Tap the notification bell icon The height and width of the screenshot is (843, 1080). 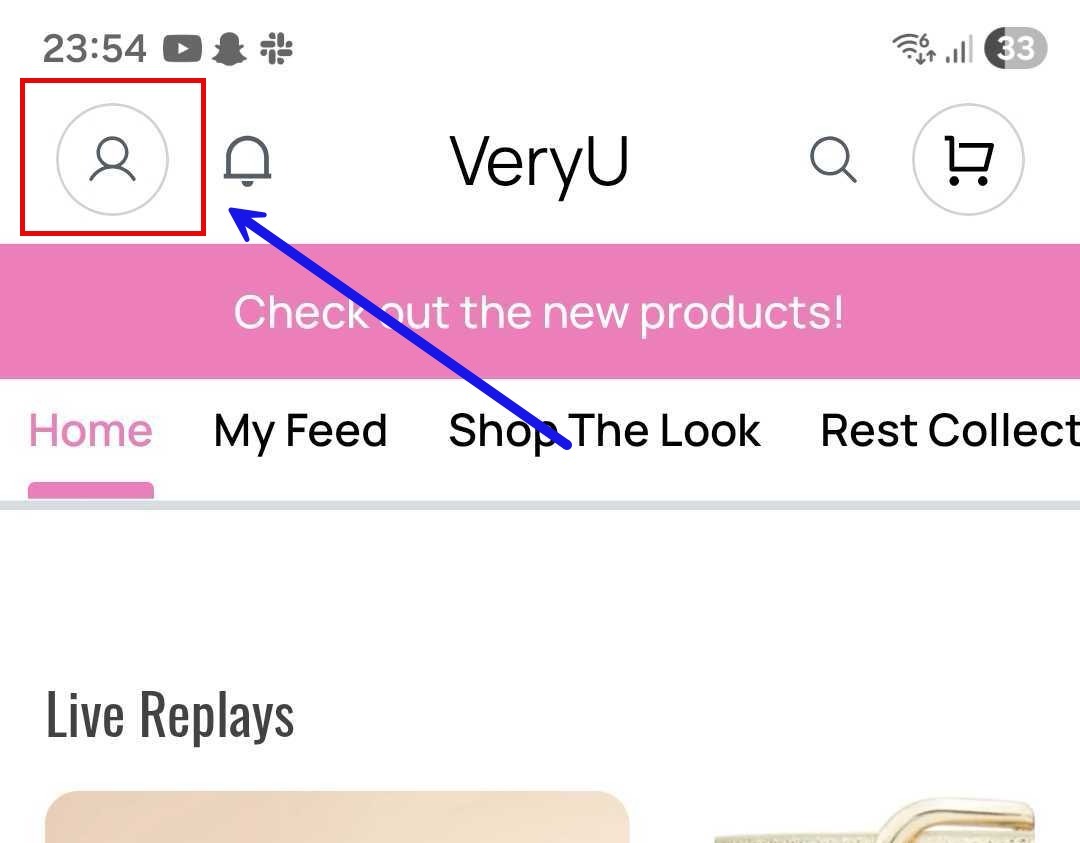[247, 161]
